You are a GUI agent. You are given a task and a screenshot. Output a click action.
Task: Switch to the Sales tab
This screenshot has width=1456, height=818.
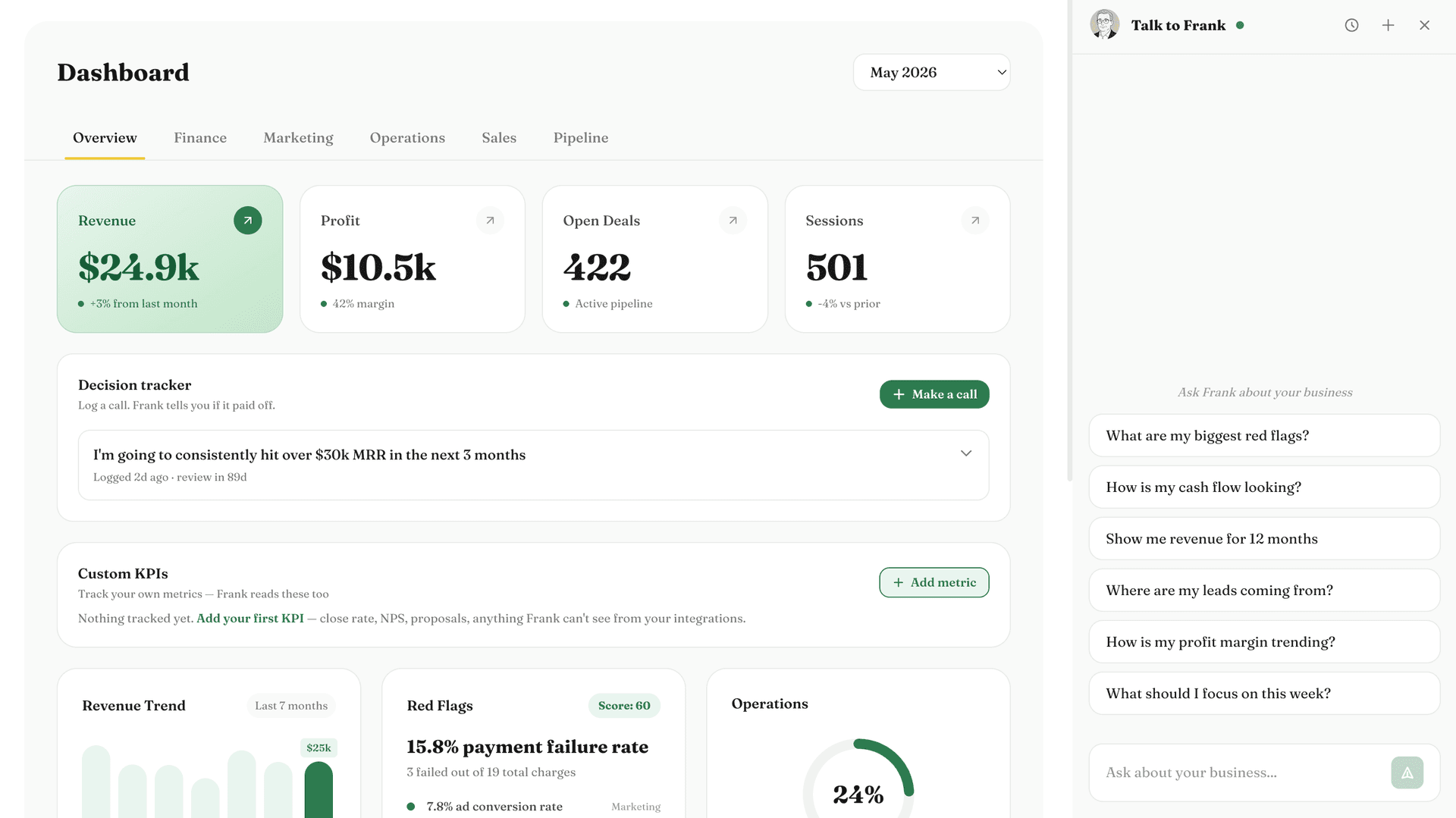(x=499, y=138)
